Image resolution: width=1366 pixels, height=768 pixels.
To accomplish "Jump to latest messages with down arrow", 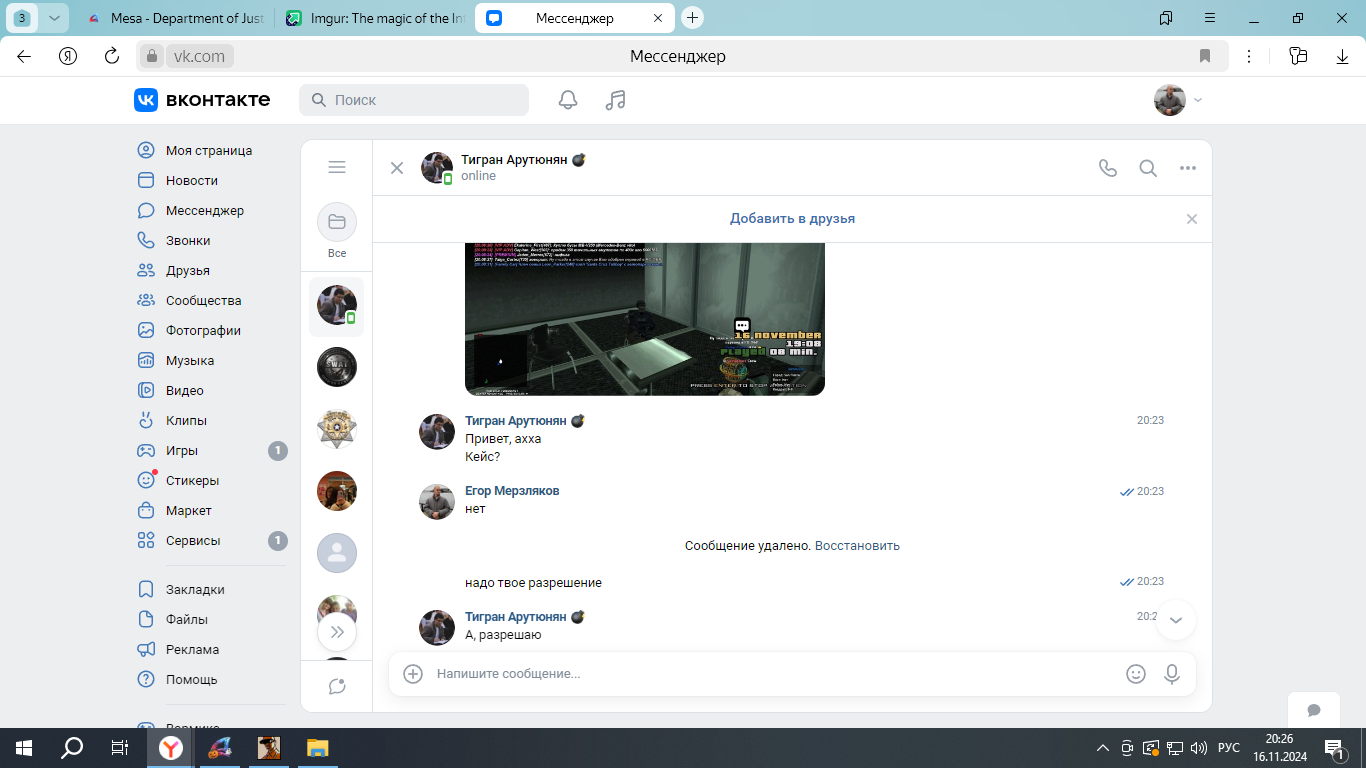I will (1176, 620).
